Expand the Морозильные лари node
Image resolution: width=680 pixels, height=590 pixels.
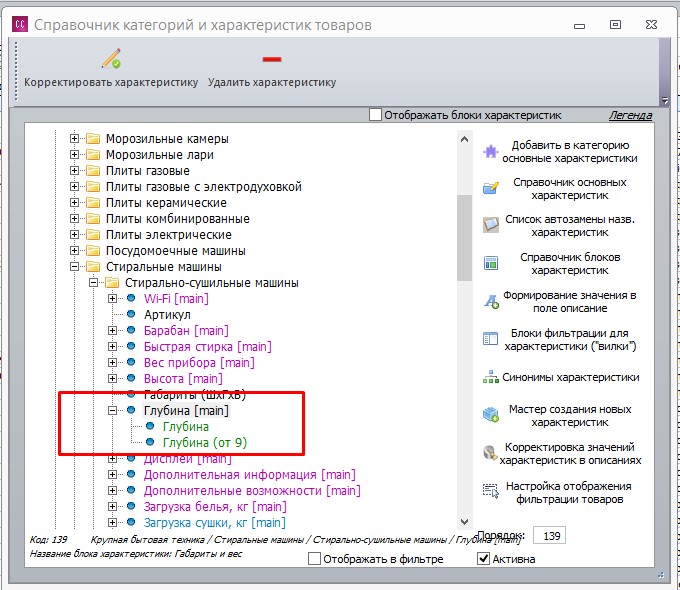click(74, 155)
